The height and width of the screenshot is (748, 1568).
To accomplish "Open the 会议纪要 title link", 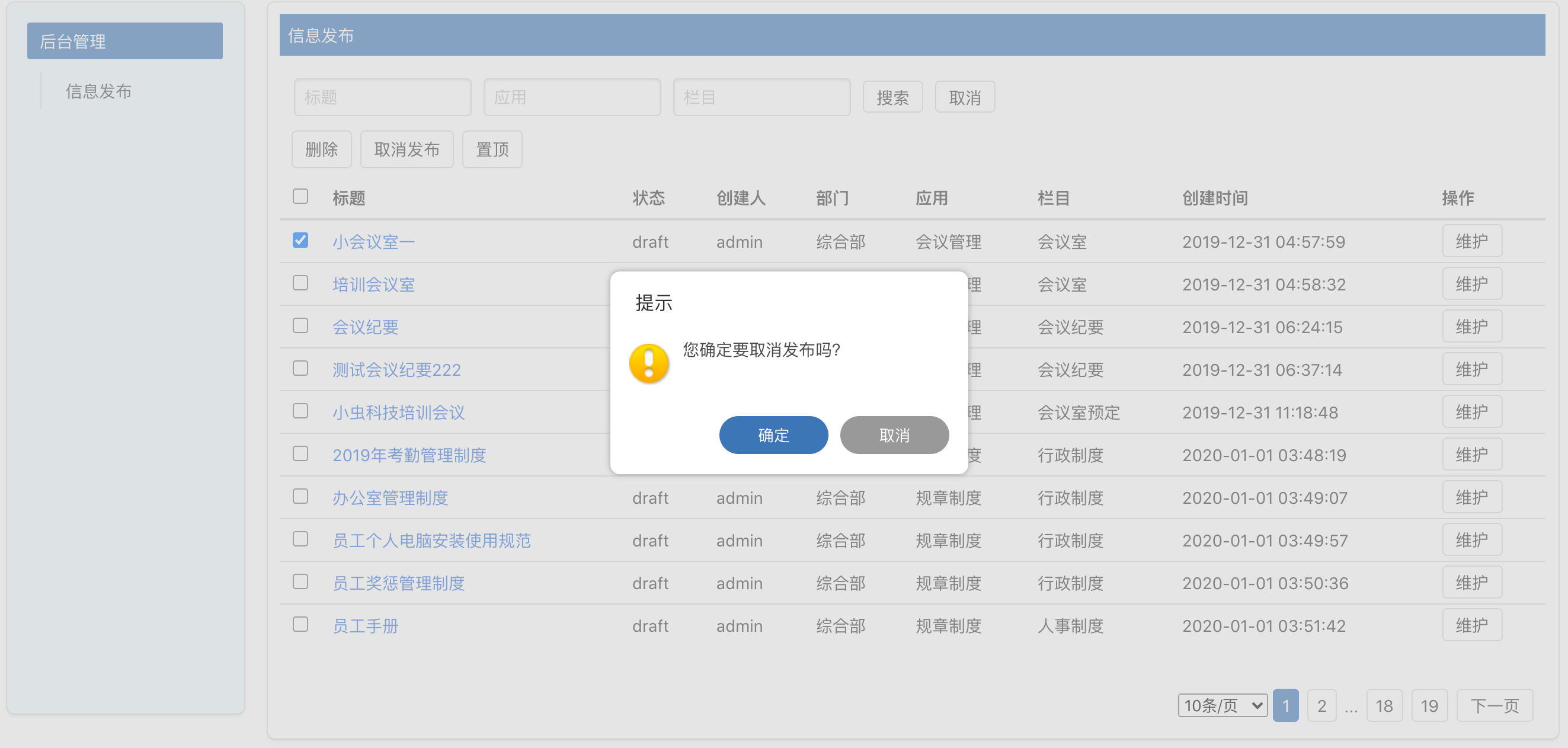I will tap(365, 327).
